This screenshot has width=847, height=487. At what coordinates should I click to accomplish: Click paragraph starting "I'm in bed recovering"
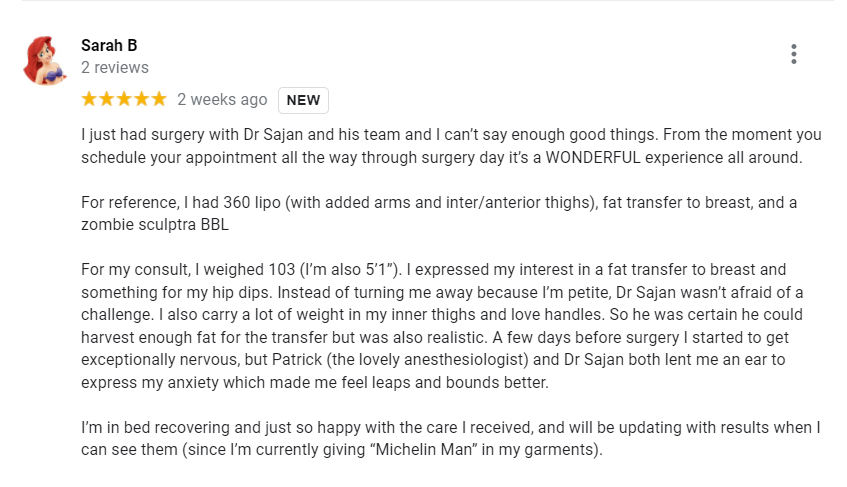[x=451, y=438]
